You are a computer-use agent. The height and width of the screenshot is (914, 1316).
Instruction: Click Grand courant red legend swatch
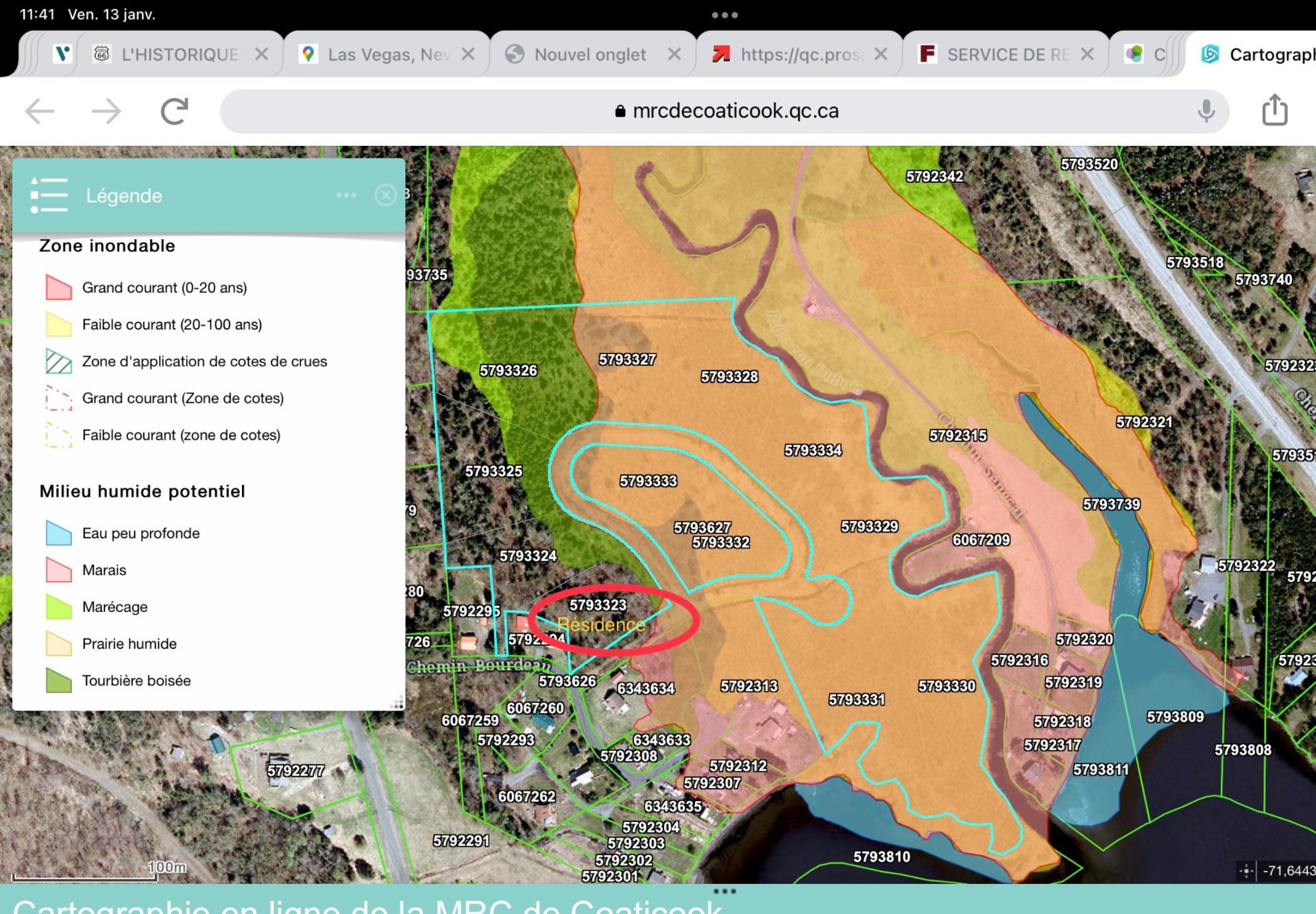(59, 287)
